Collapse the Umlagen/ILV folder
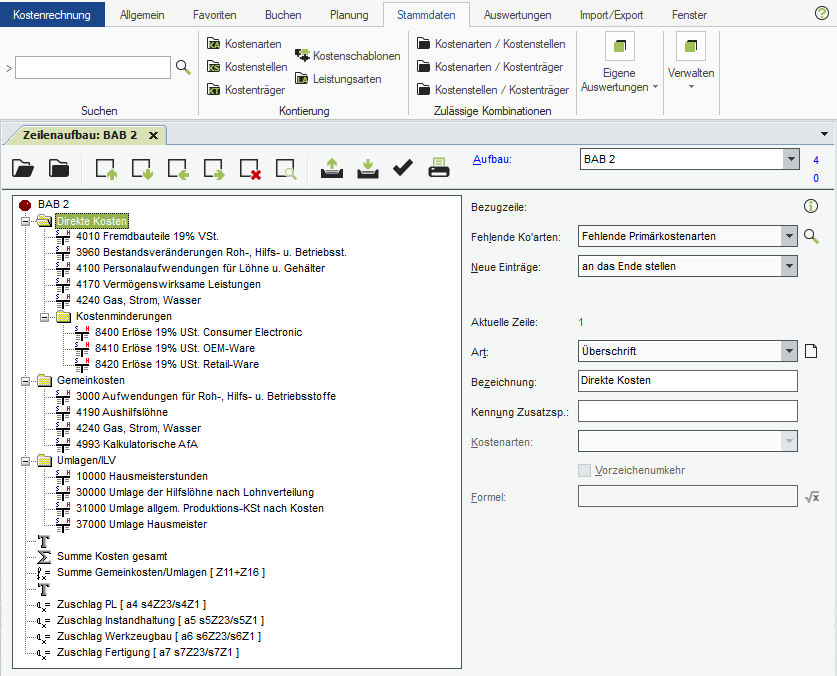 pos(25,461)
